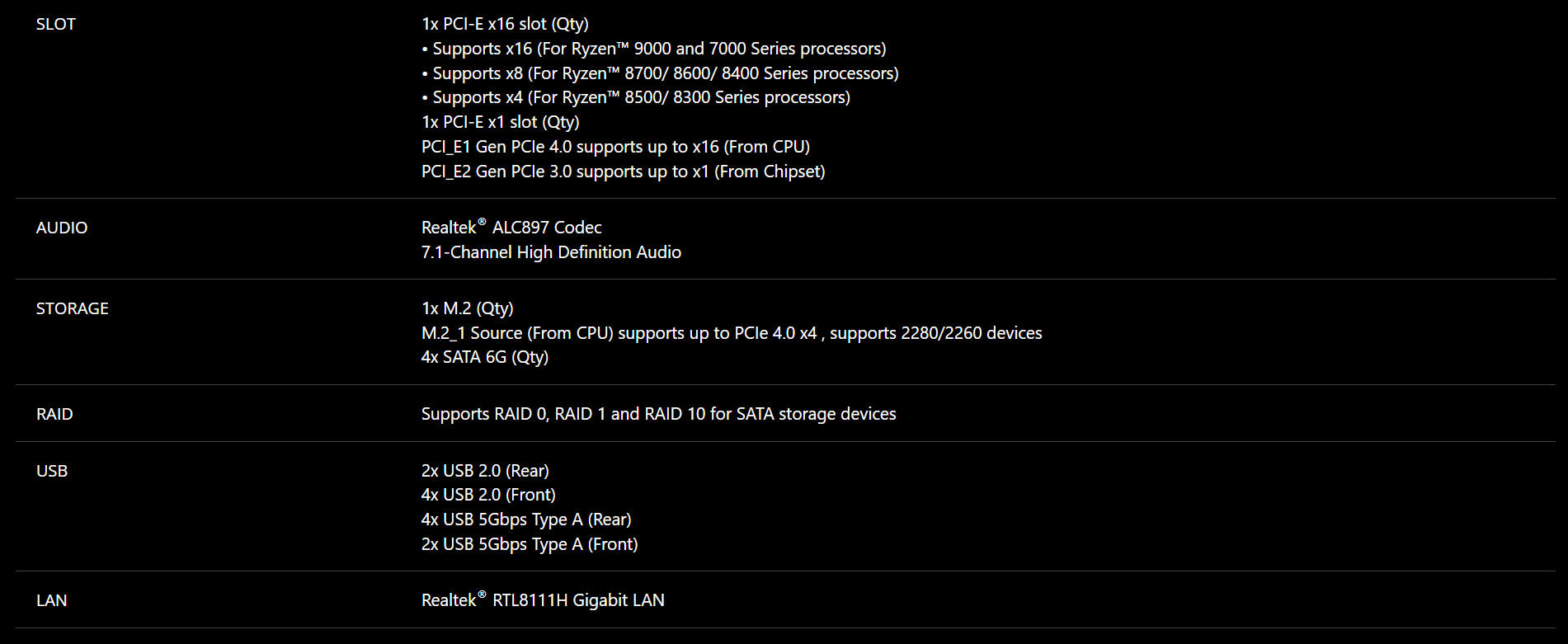Viewport: 1568px width, 644px height.
Task: Click the 4x USB 5Gbps Type A Rear line
Action: [526, 519]
